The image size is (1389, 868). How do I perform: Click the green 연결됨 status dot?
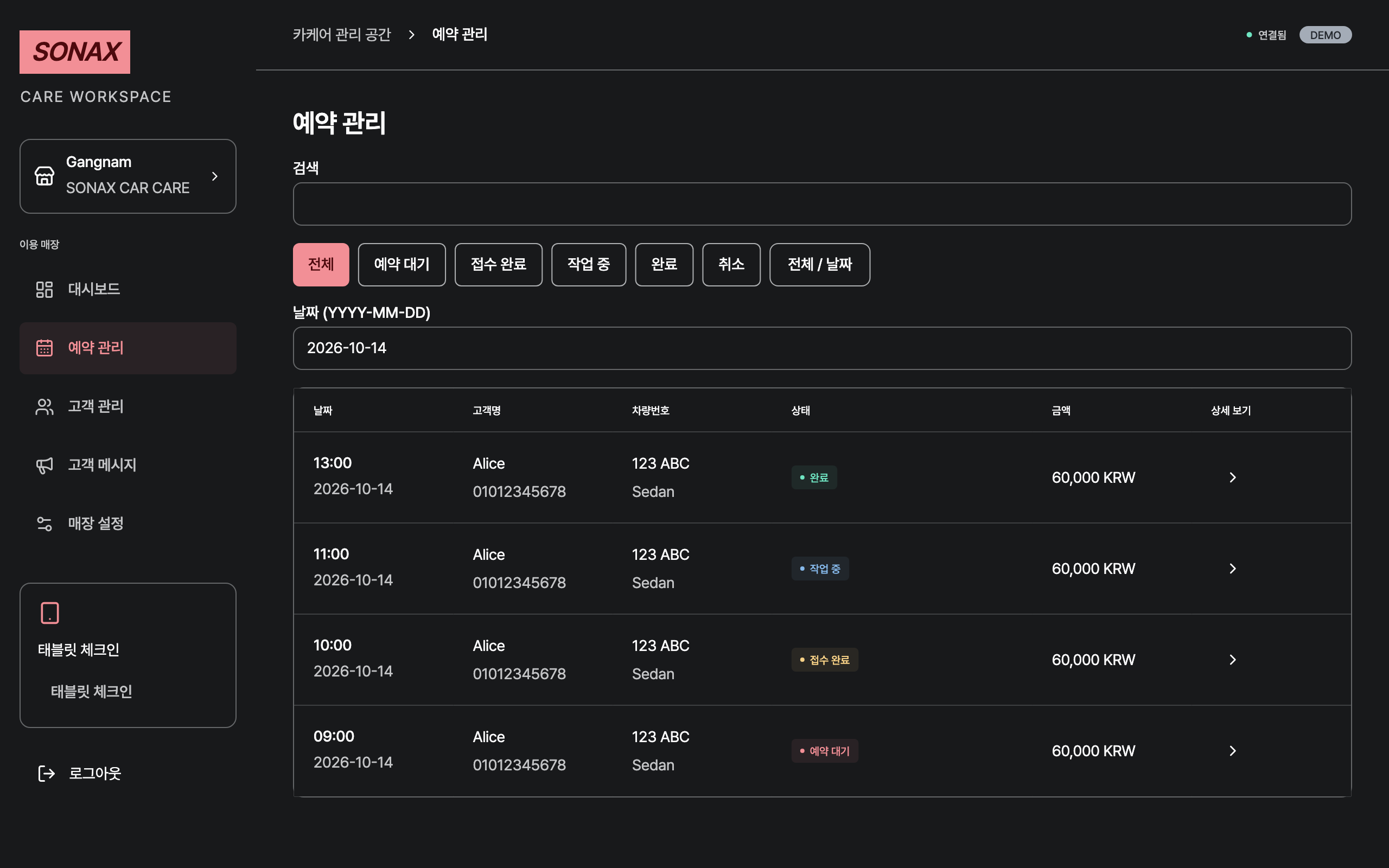click(1249, 35)
